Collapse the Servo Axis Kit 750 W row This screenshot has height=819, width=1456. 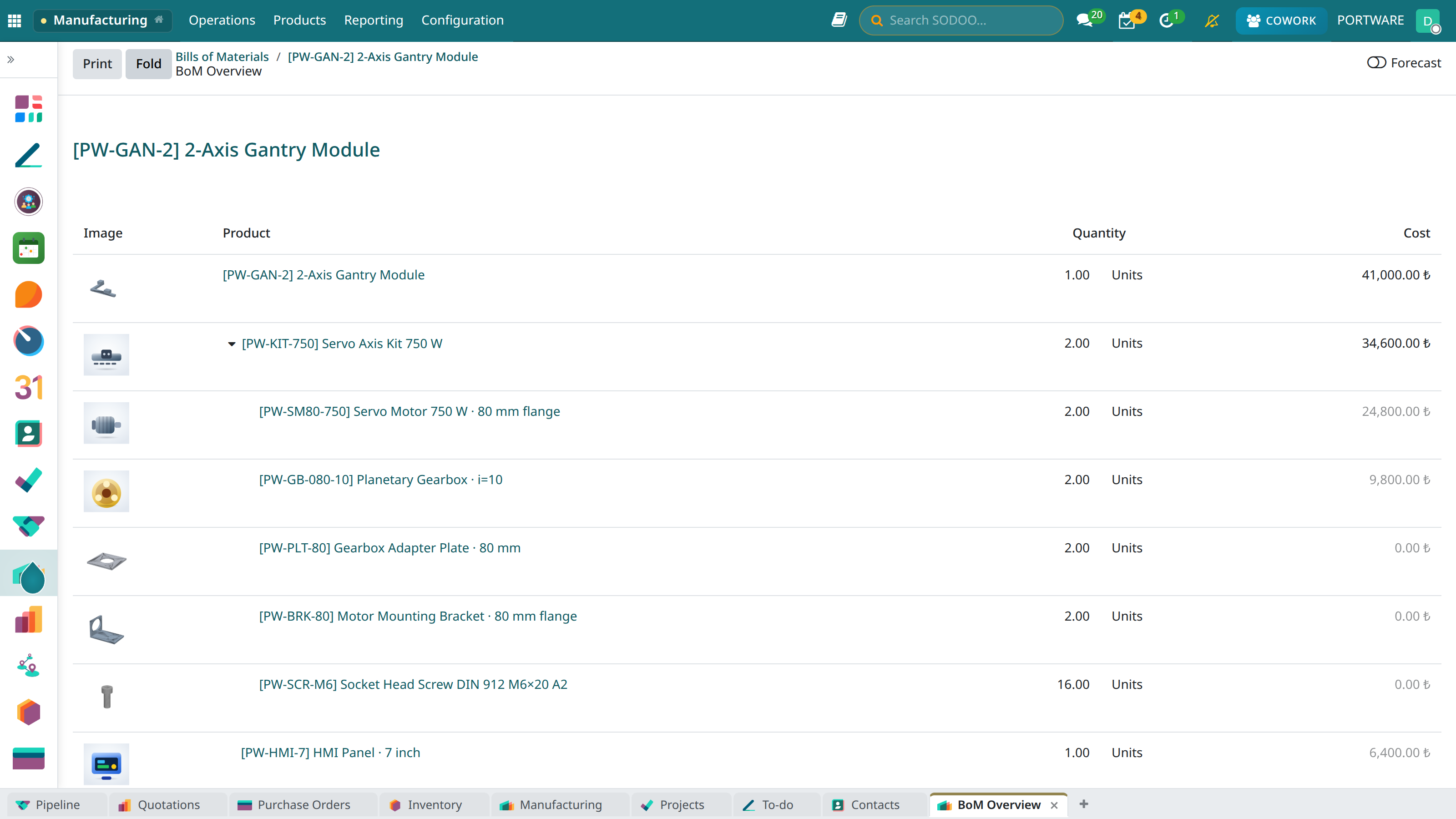(231, 344)
